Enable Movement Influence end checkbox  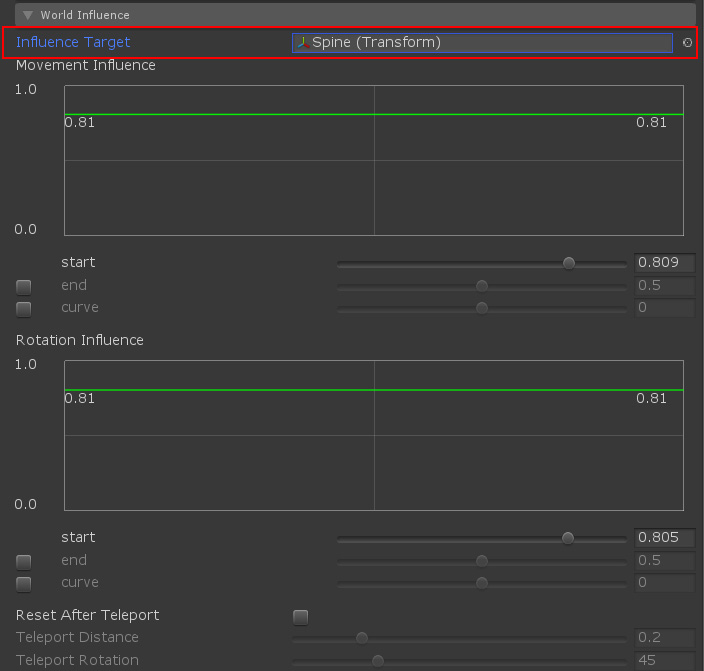click(24, 287)
